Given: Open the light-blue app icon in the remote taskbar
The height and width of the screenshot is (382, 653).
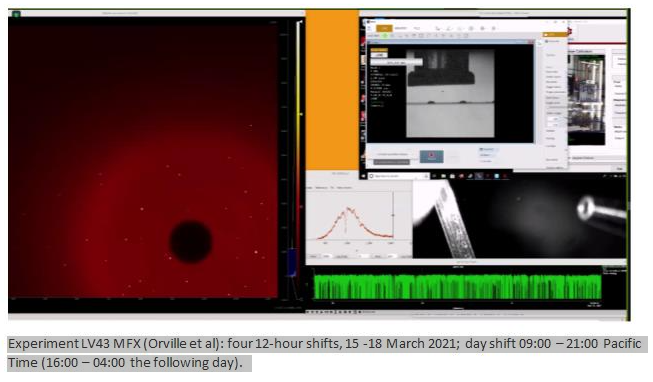Looking at the screenshot, I should pyautogui.click(x=496, y=176).
